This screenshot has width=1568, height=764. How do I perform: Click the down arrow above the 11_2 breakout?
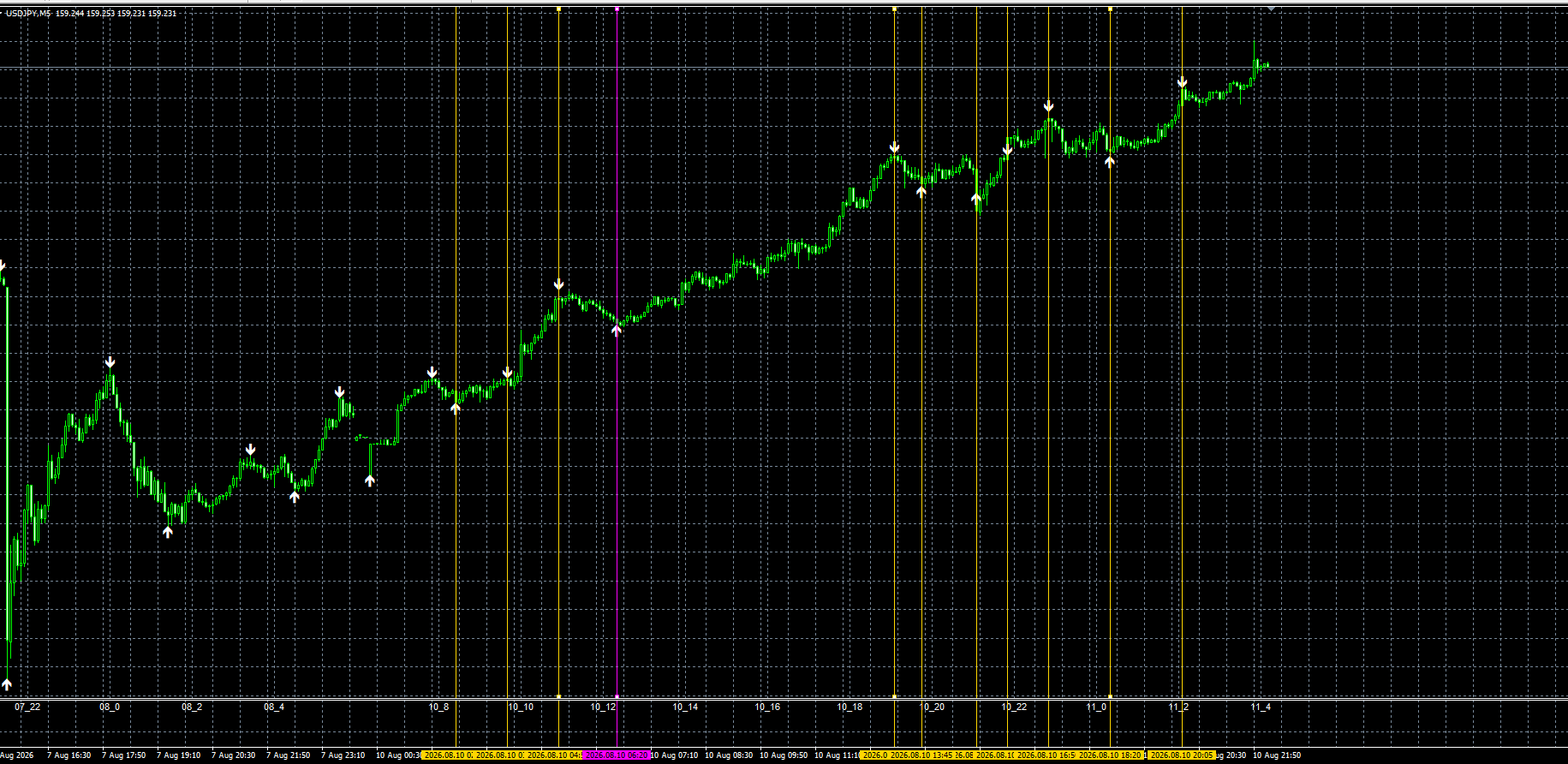1182,82
